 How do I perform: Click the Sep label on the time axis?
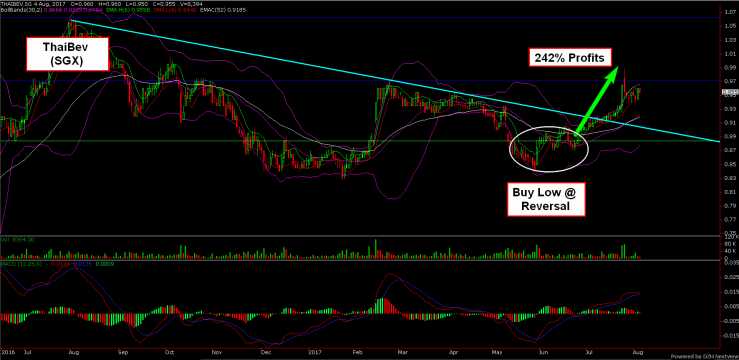pyautogui.click(x=122, y=352)
